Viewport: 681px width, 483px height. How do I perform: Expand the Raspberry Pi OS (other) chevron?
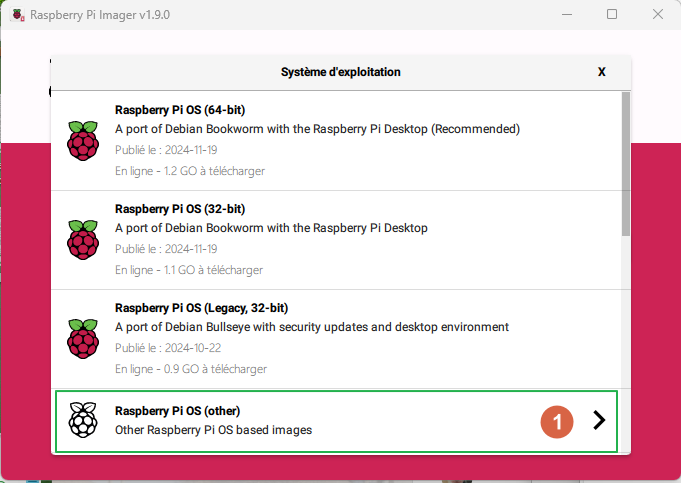point(599,420)
